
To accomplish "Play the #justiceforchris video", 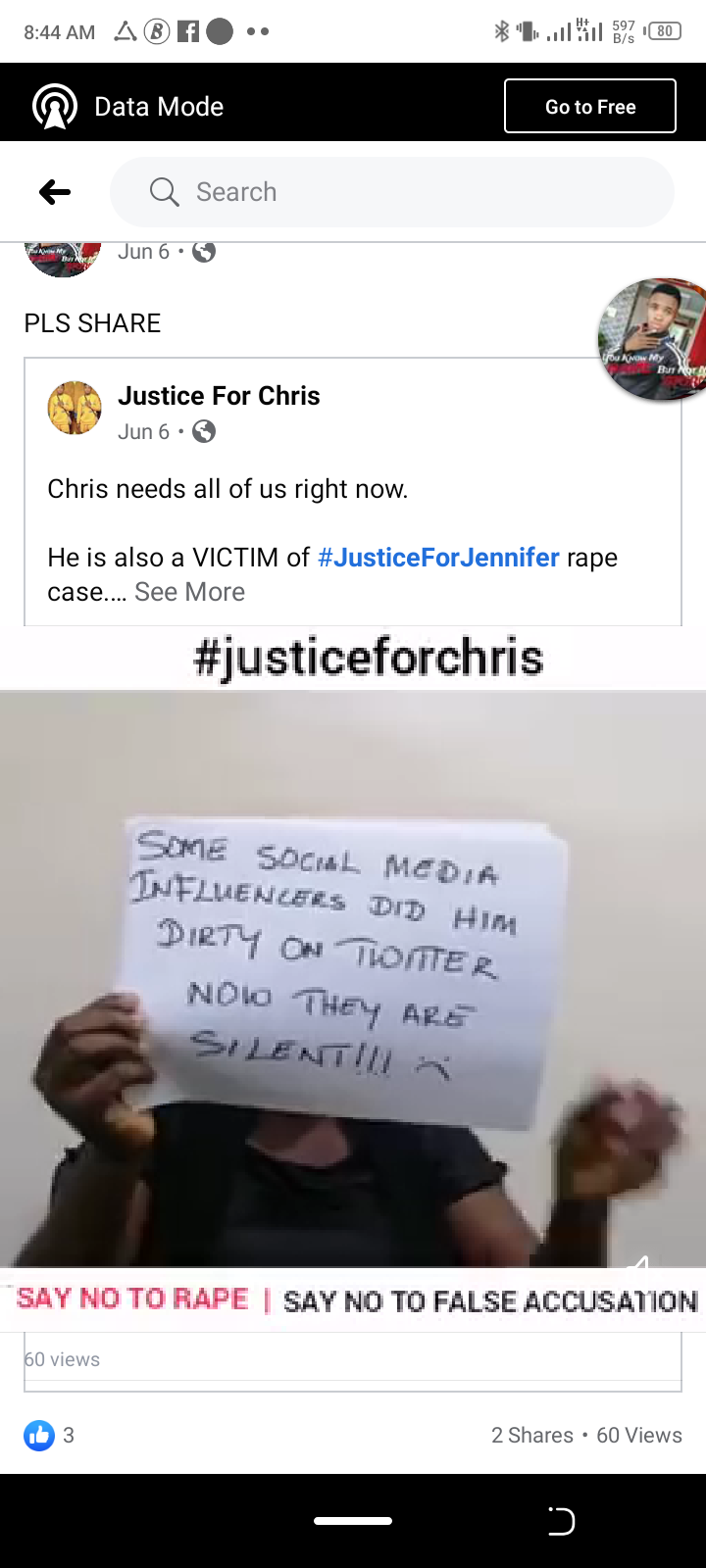I will click(x=353, y=980).
